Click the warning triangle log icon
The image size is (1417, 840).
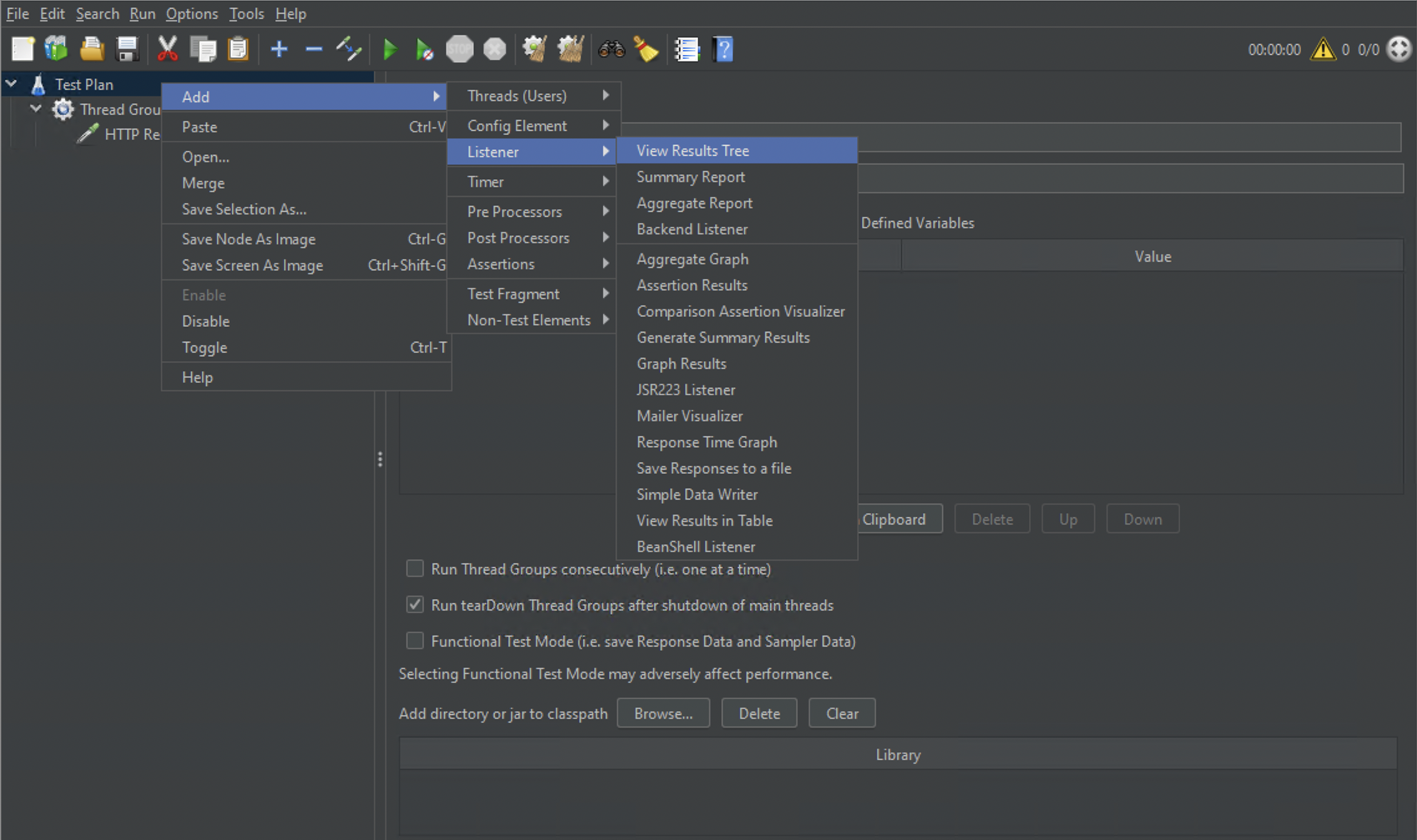tap(1322, 49)
